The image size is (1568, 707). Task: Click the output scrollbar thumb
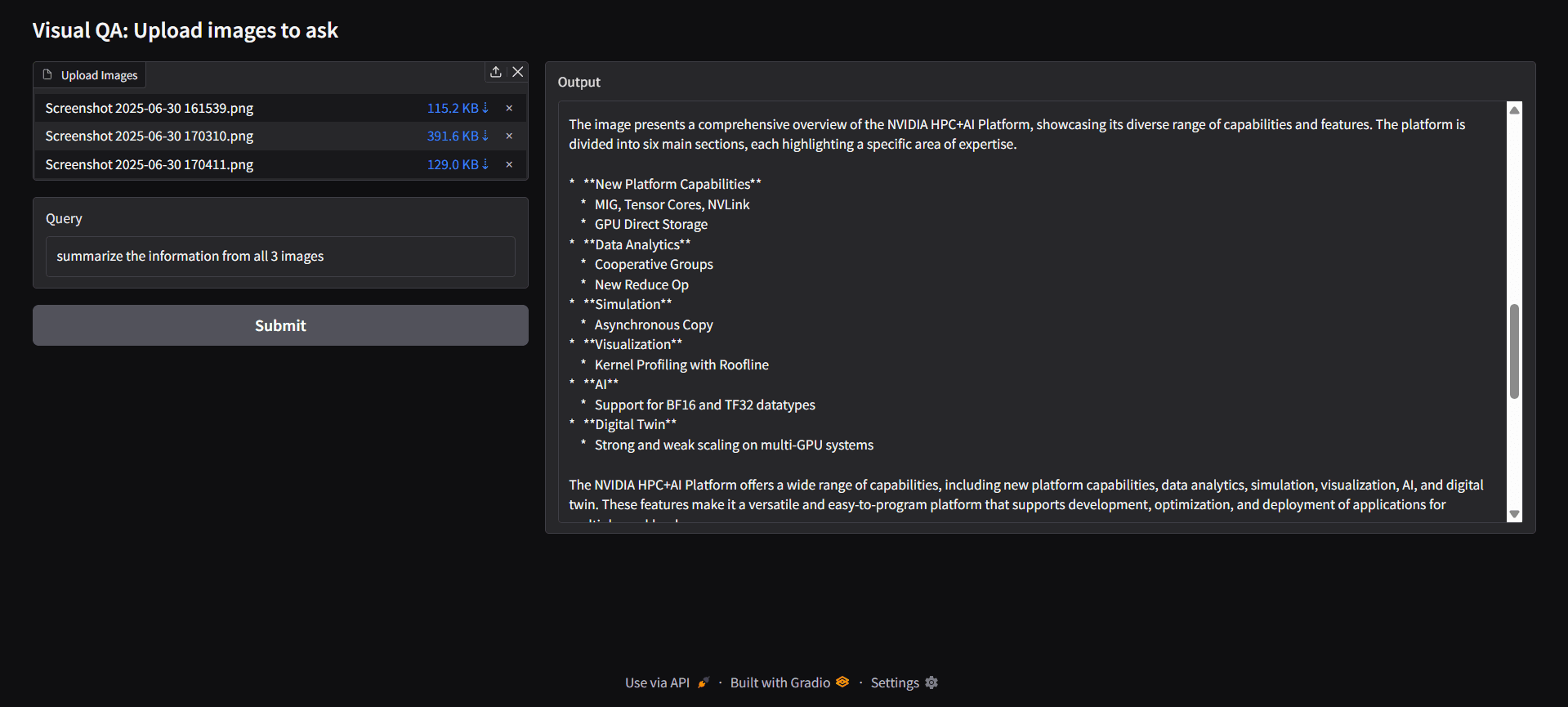click(1514, 351)
